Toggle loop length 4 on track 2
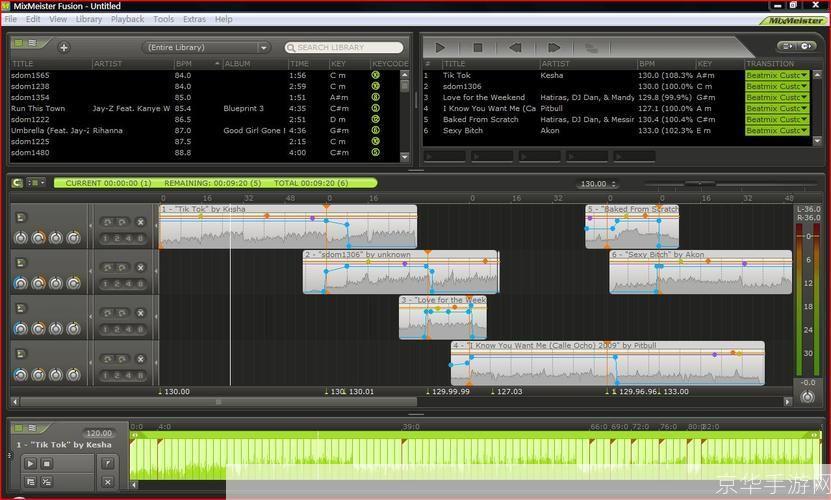831x500 pixels. [x=128, y=284]
